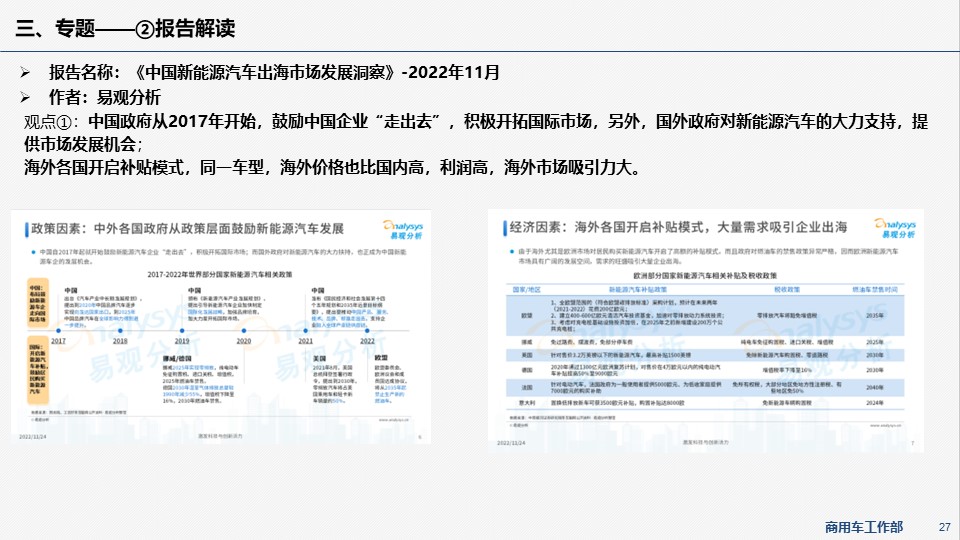960x540 pixels.
Task: Click the 挪威 row name in the table
Action: click(x=527, y=342)
